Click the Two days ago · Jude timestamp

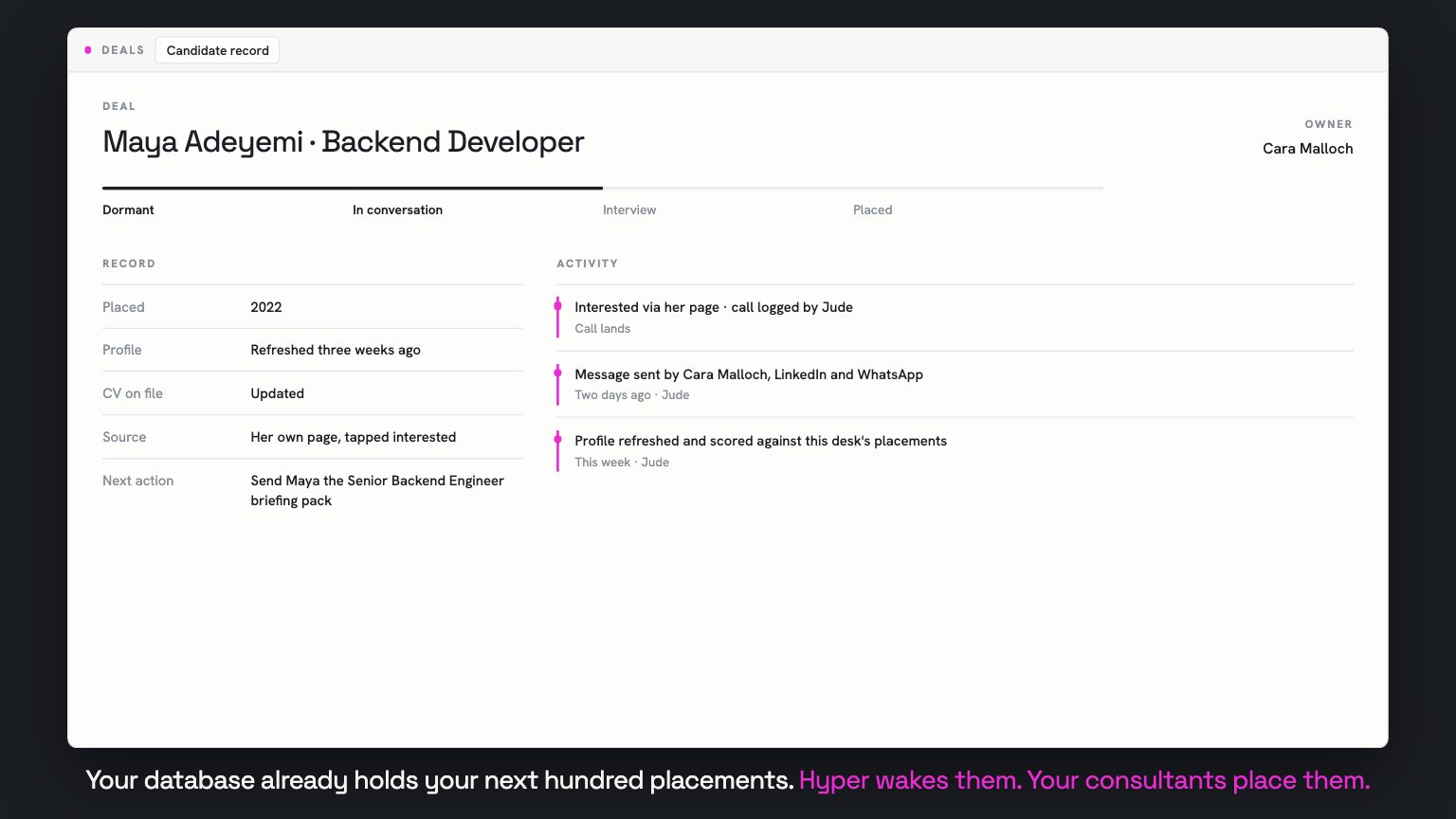pyautogui.click(x=632, y=395)
